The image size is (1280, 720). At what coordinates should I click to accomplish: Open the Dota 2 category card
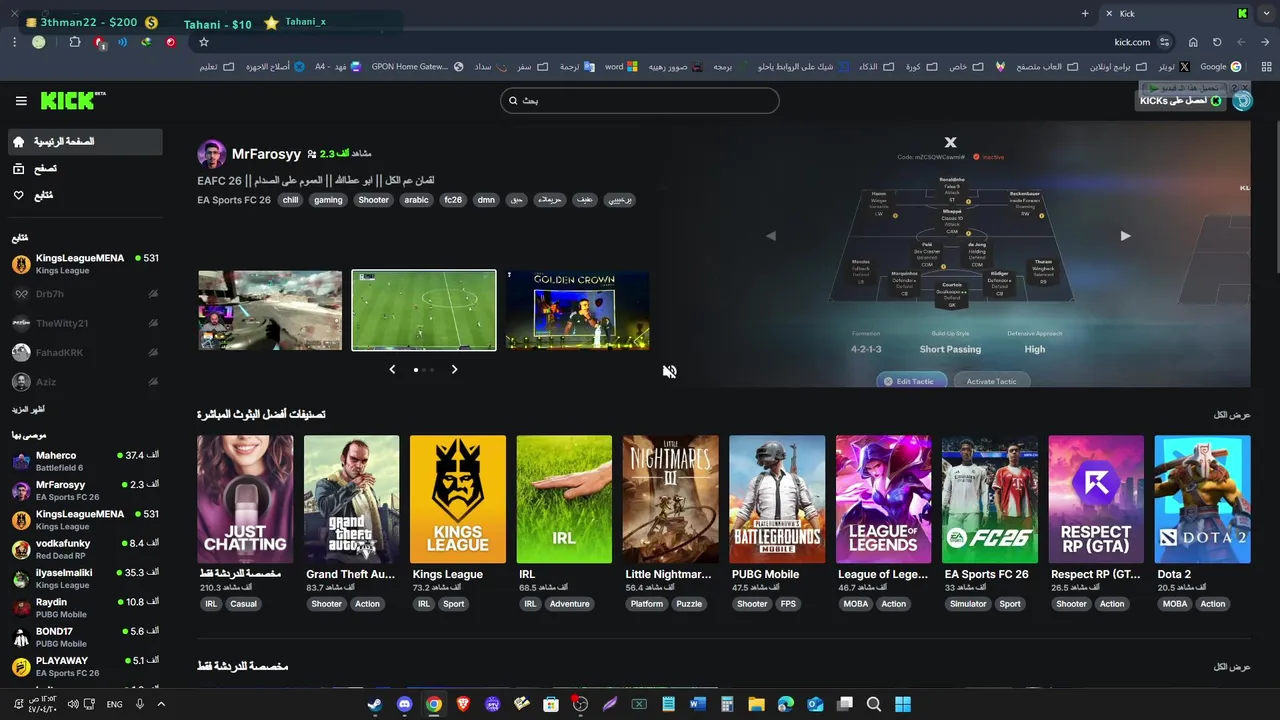[x=1202, y=499]
